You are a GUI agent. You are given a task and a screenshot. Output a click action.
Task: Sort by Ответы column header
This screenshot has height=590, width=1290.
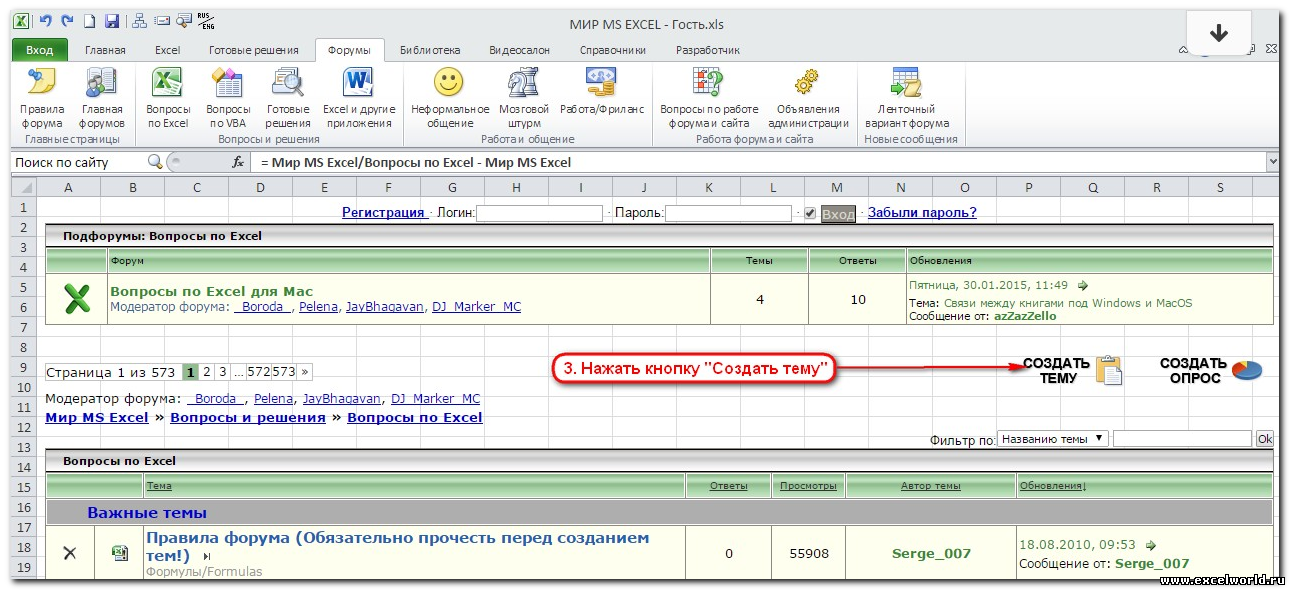728,486
